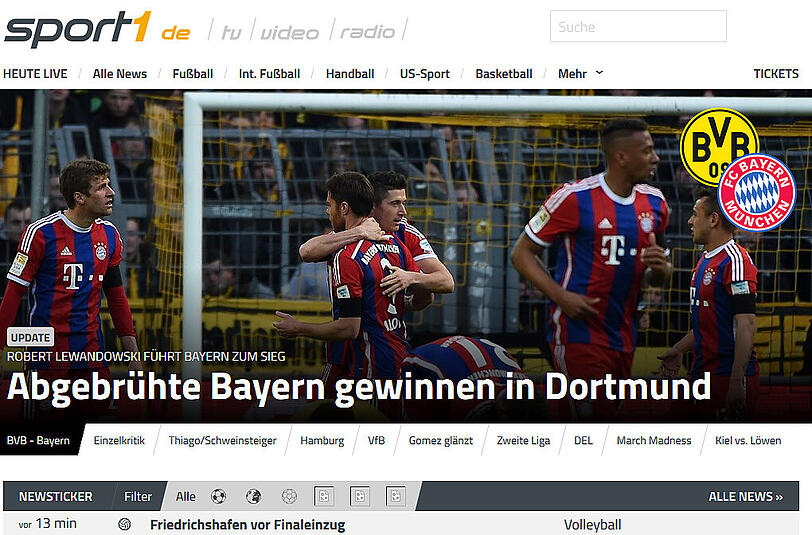
Task: Open the 'US-Sport' navigation menu
Action: pyautogui.click(x=424, y=73)
